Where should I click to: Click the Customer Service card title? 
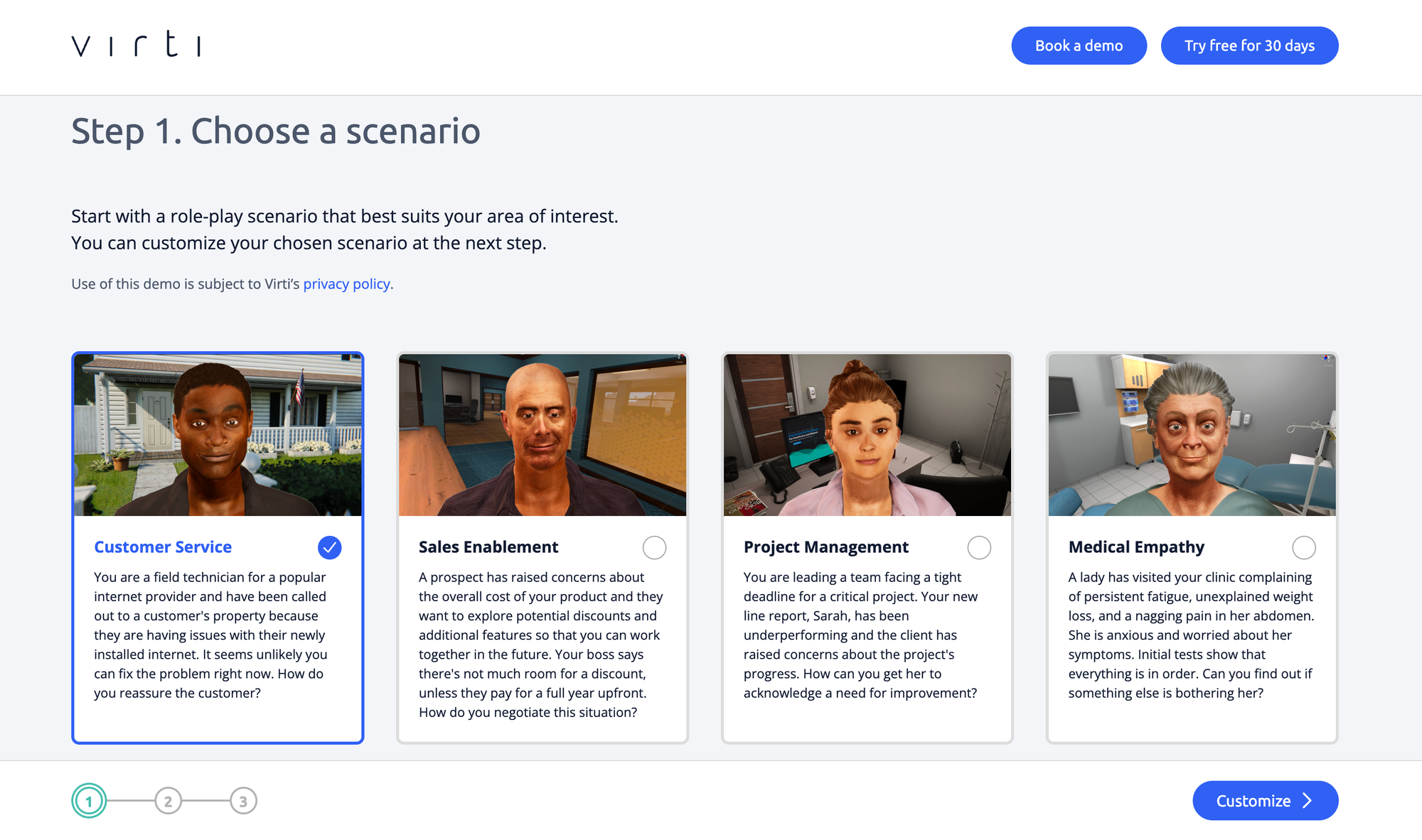(x=163, y=547)
